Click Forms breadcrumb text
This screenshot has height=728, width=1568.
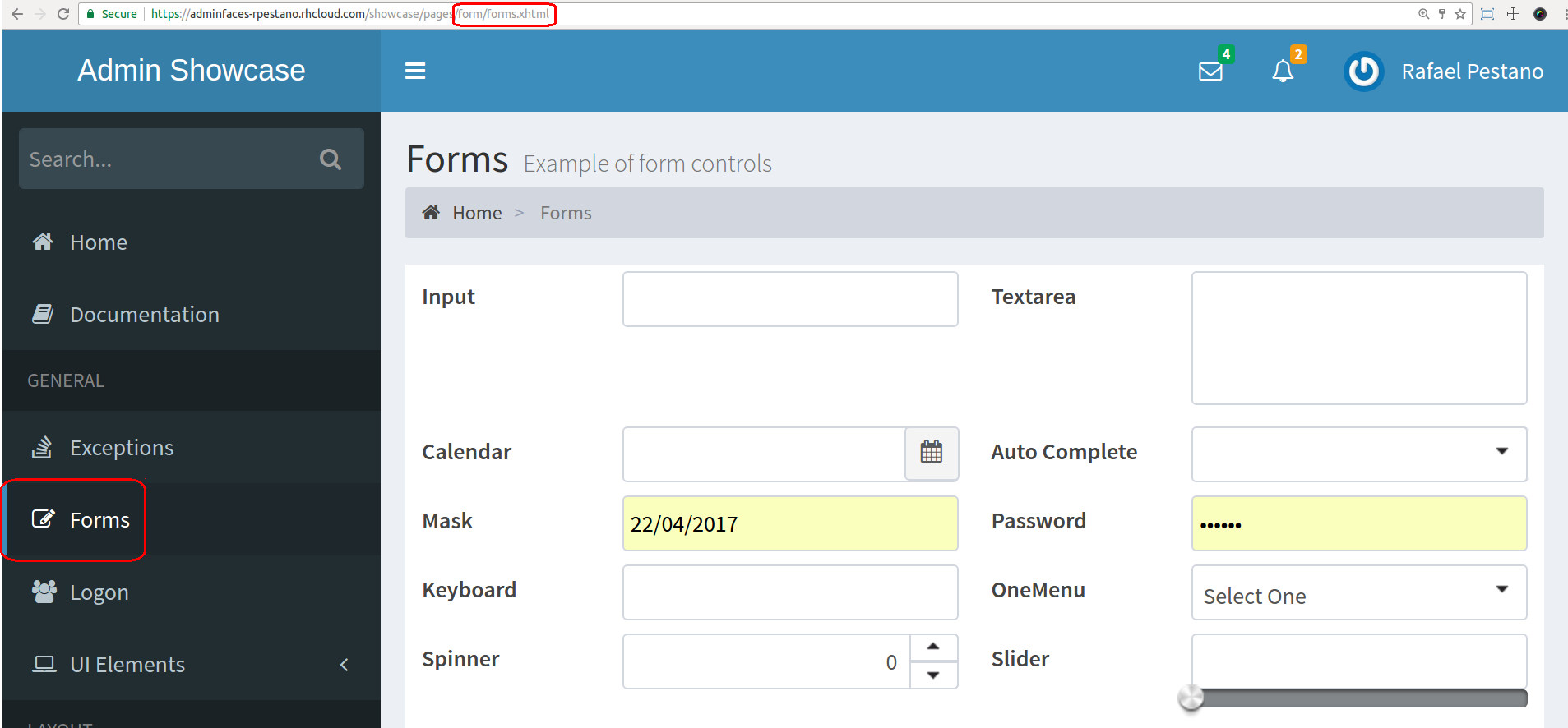click(566, 213)
